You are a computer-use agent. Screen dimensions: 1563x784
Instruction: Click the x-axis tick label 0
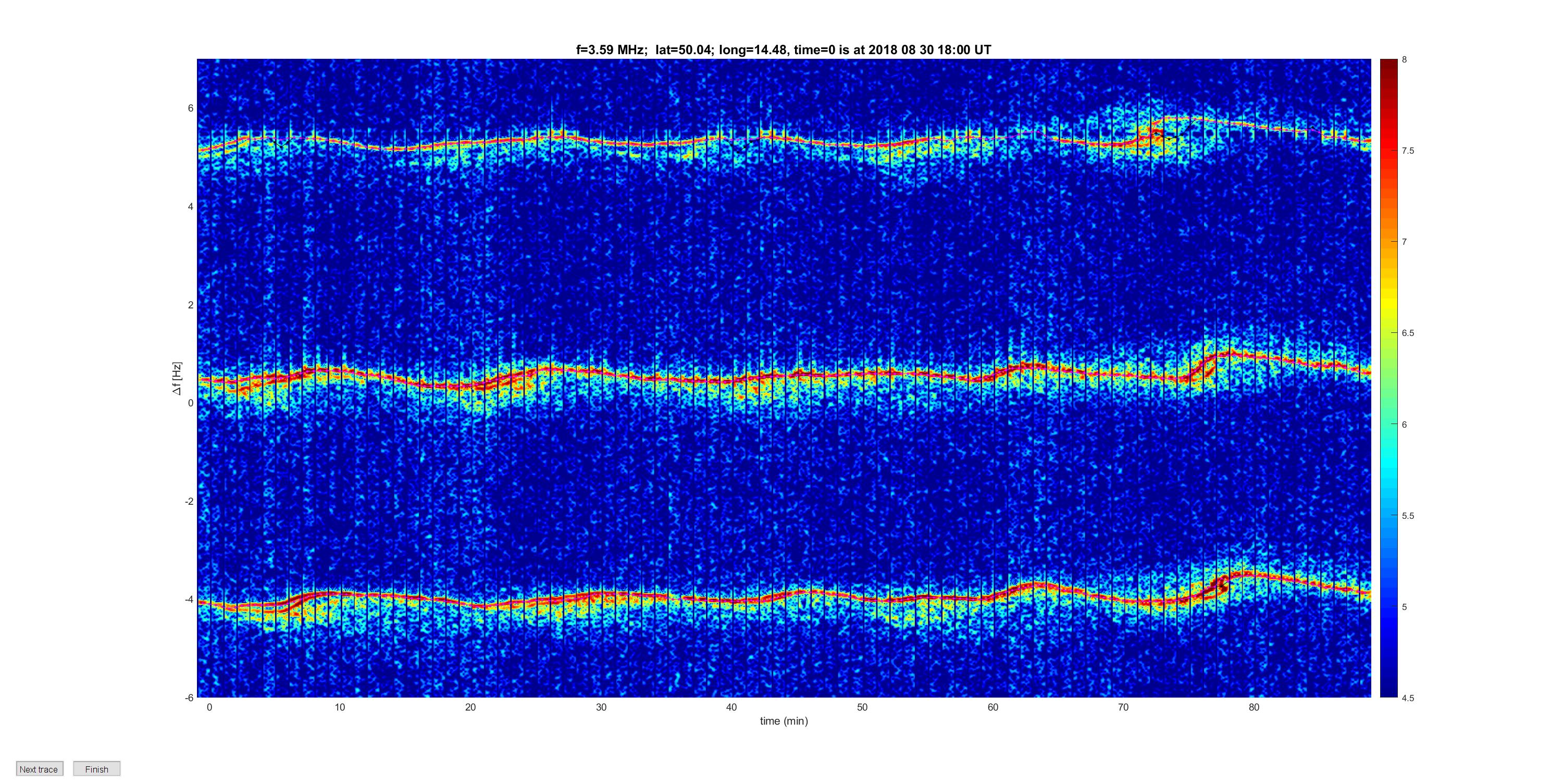tap(209, 707)
